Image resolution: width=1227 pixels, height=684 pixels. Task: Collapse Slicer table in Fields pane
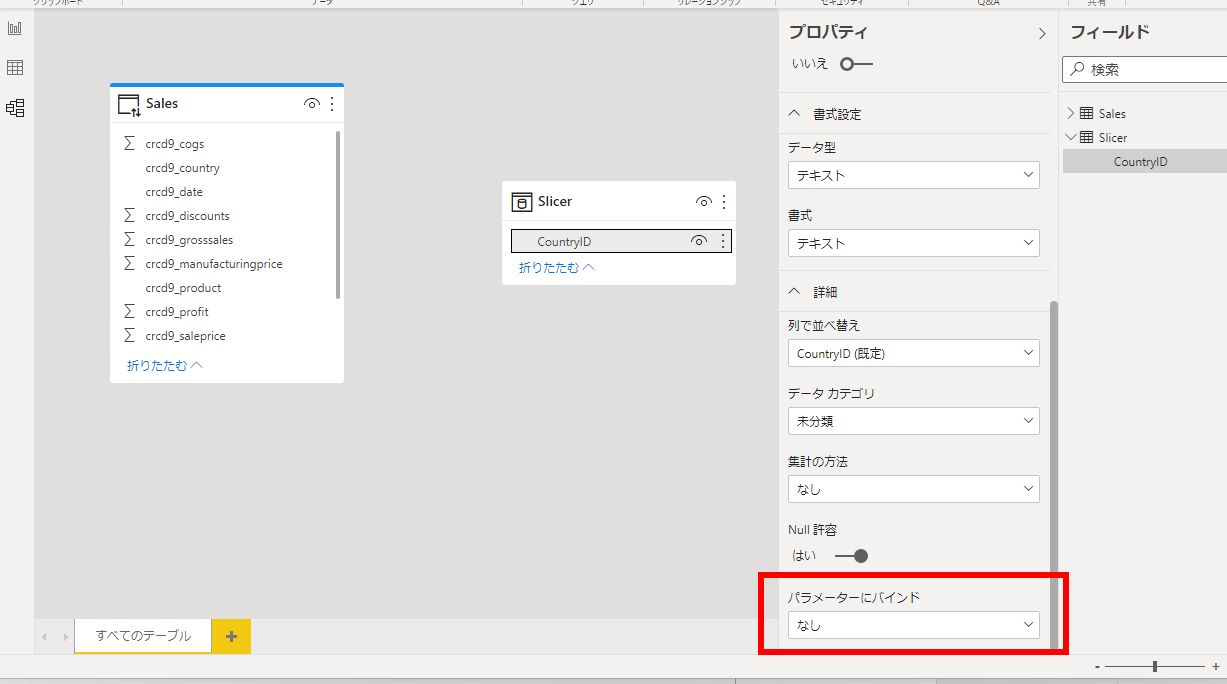[x=1071, y=137]
